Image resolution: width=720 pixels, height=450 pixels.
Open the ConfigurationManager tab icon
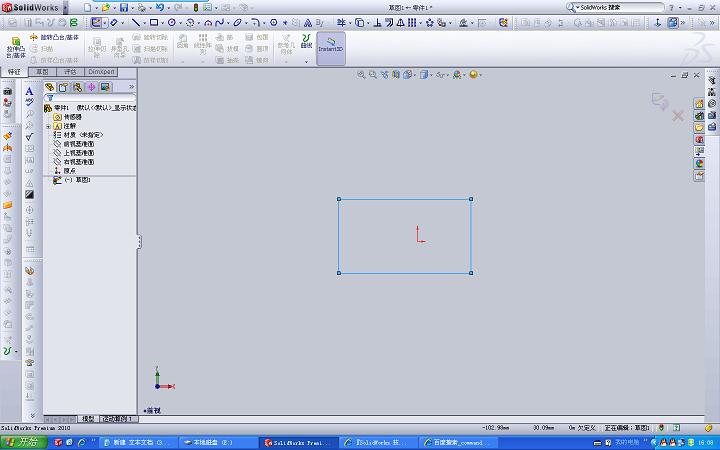pyautogui.click(x=77, y=87)
